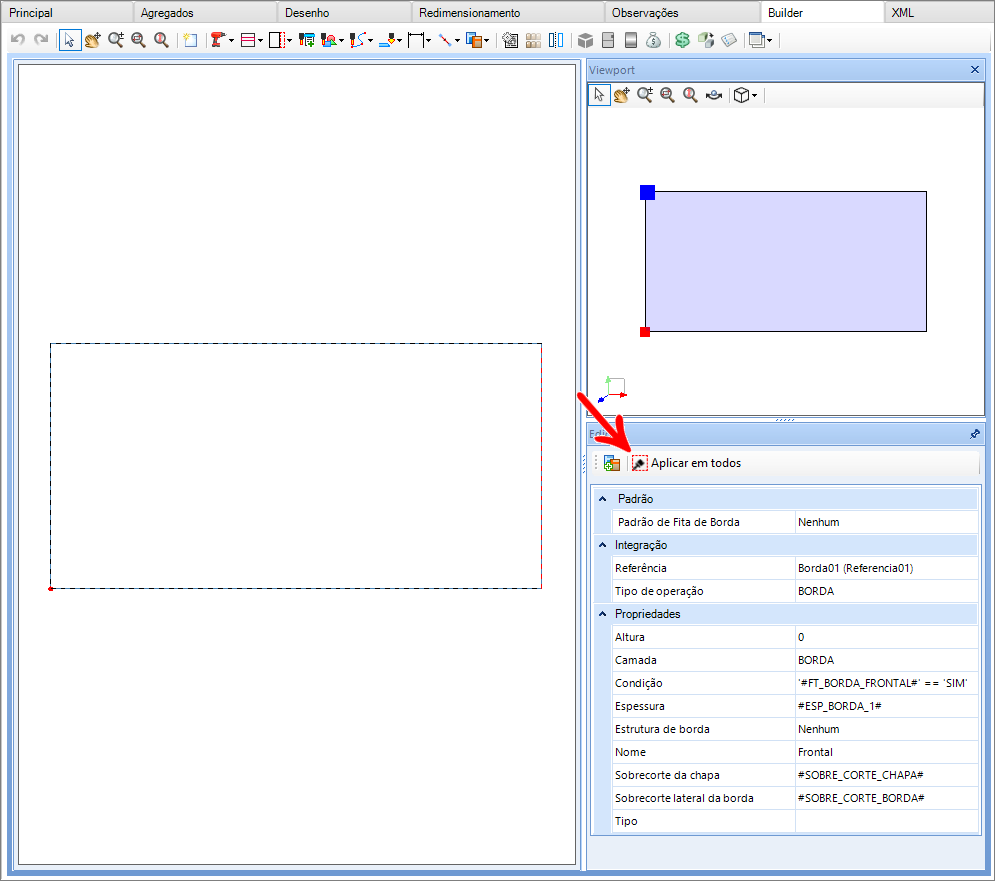This screenshot has width=1001, height=887.
Task: Click the stacked windows layout icon
Action: pos(757,40)
